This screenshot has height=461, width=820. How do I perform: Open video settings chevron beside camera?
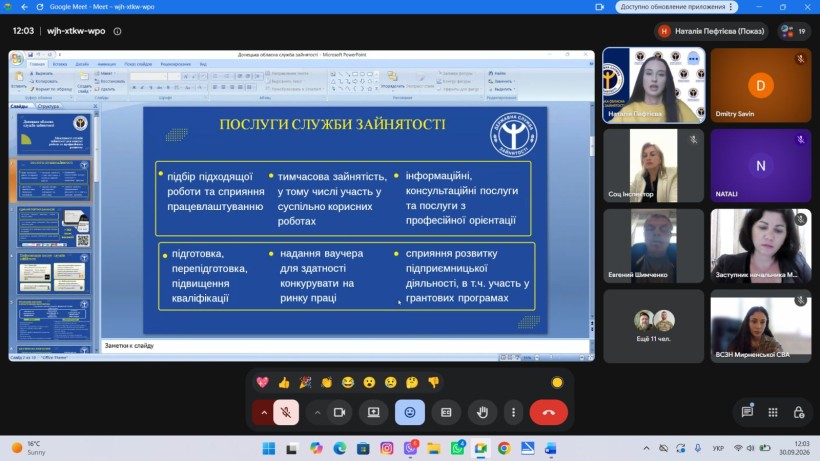tap(317, 412)
